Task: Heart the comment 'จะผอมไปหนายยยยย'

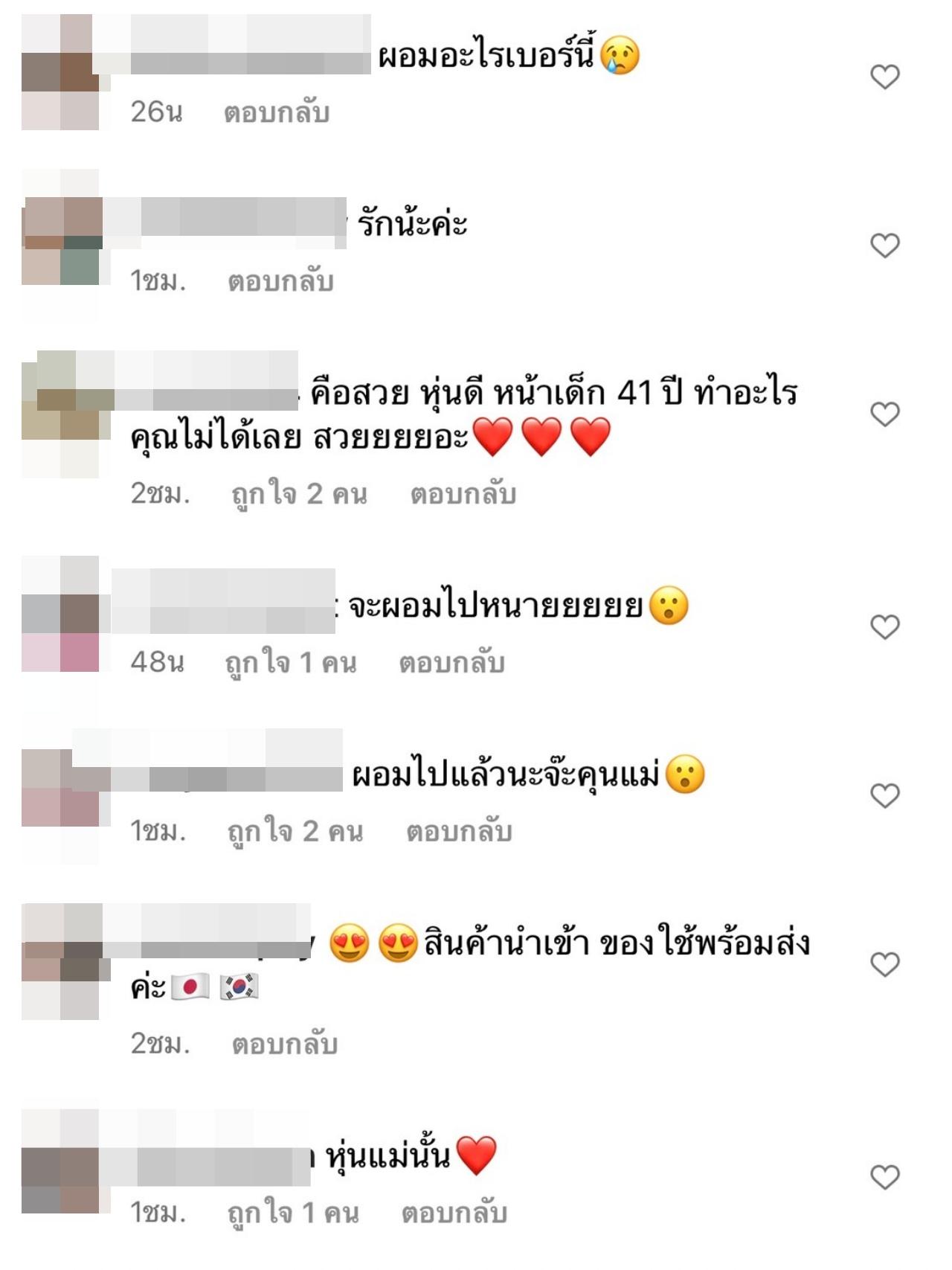Action: 885,627
